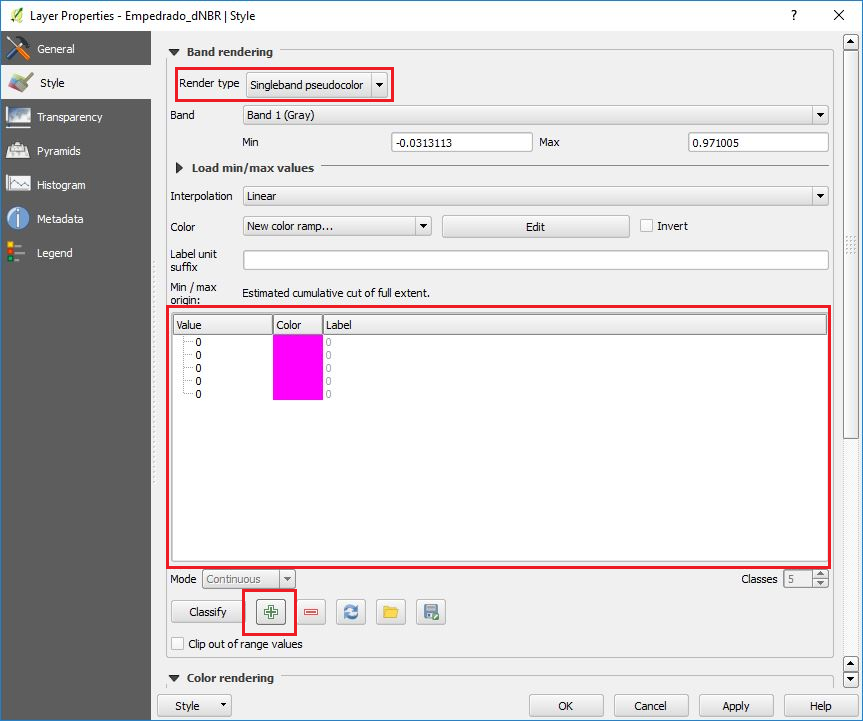Click the Classify button
Viewport: 863px width, 721px height.
(207, 612)
